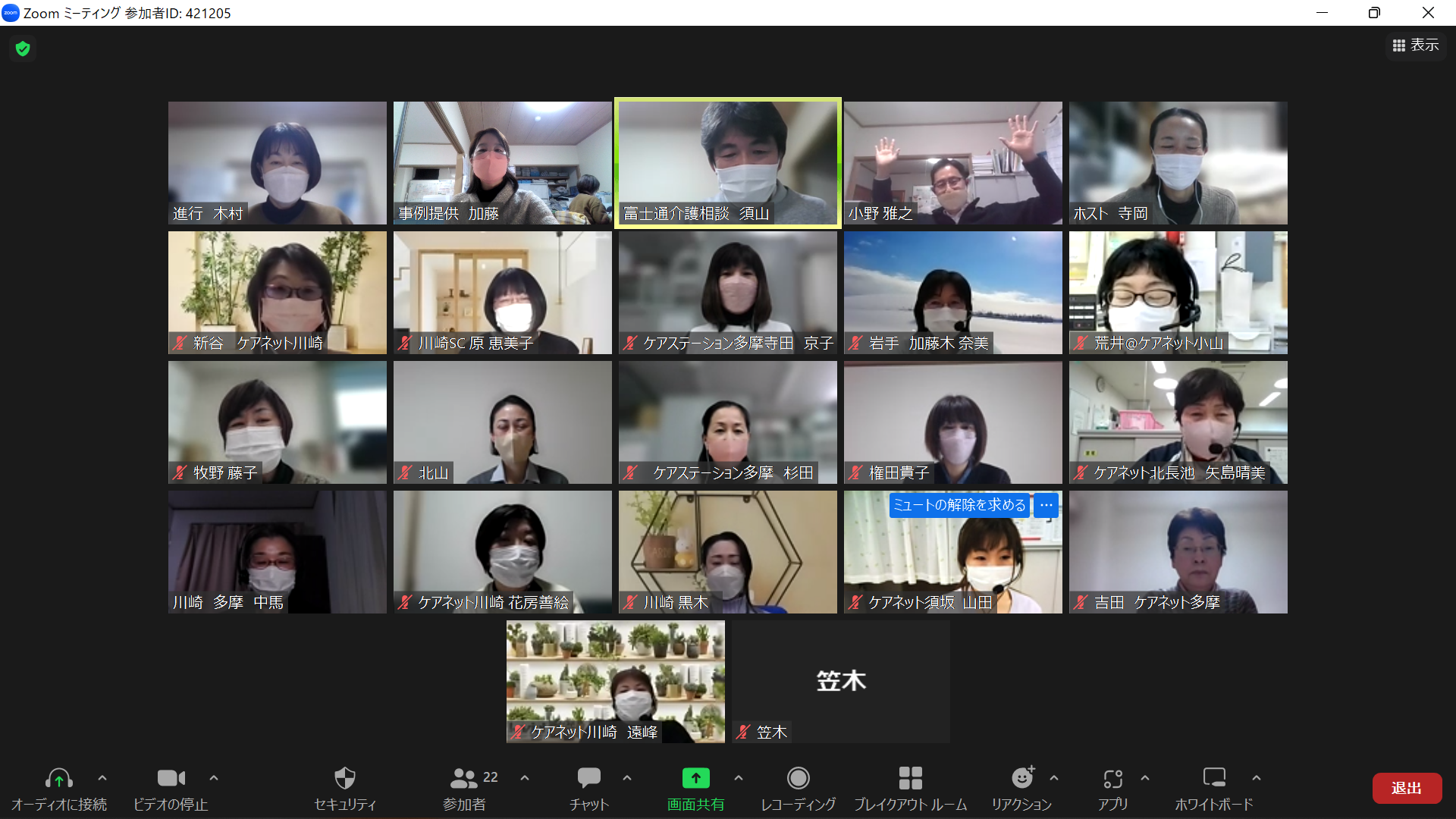Click the Zoom logo in title bar
Image resolution: width=1456 pixels, height=819 pixels.
pos(11,13)
